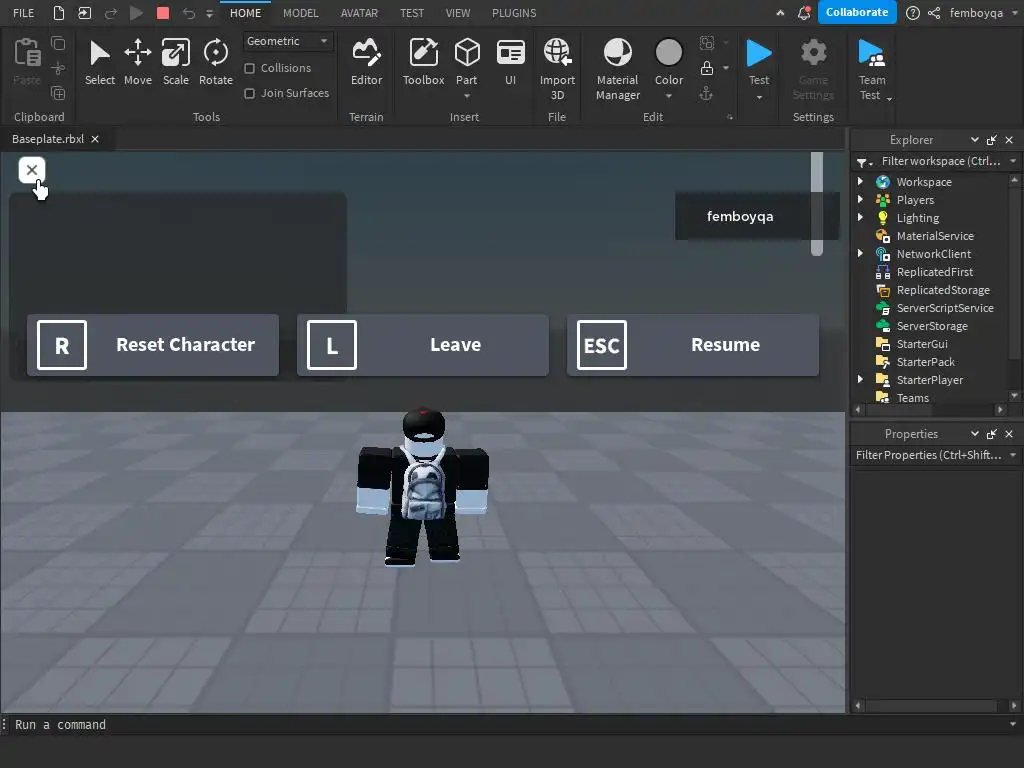Click the Import 3D icon
The image size is (1024, 768).
557,53
